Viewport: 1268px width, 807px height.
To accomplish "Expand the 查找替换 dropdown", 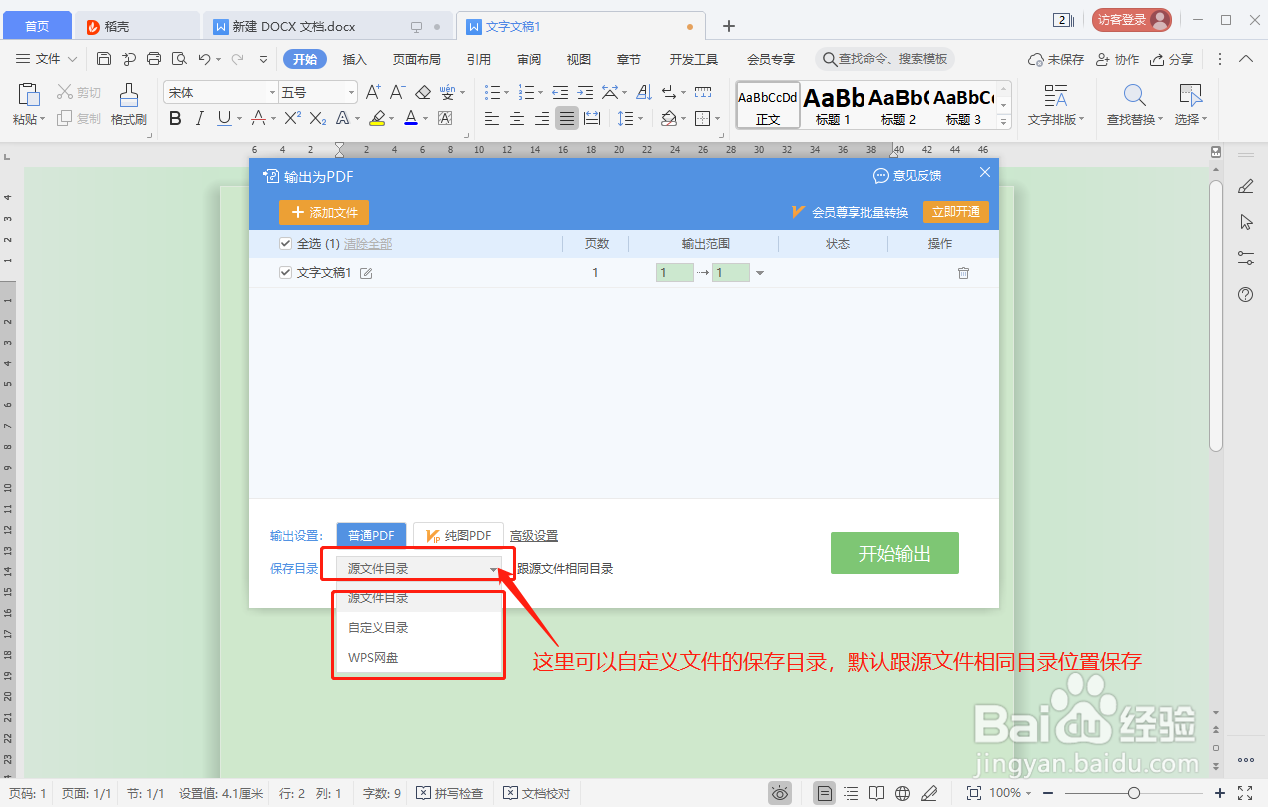I will [1133, 119].
